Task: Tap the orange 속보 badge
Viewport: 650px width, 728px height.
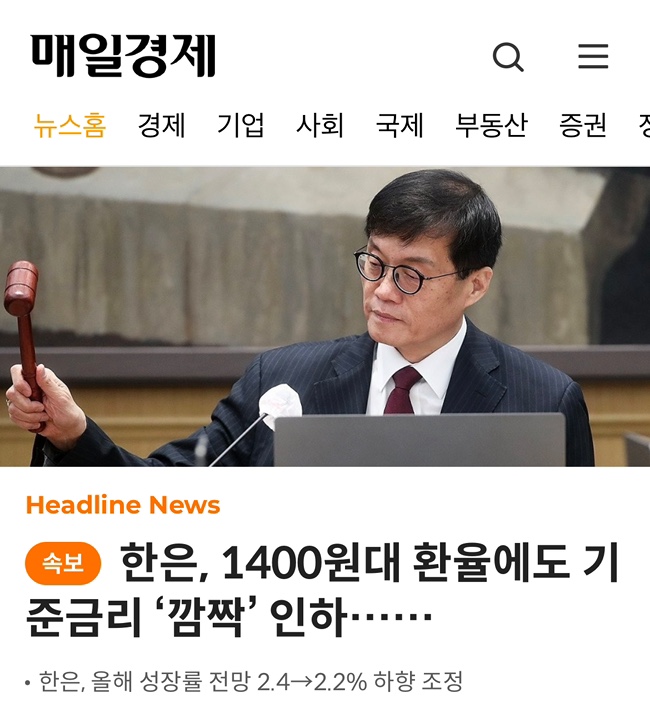Action: (x=63, y=563)
